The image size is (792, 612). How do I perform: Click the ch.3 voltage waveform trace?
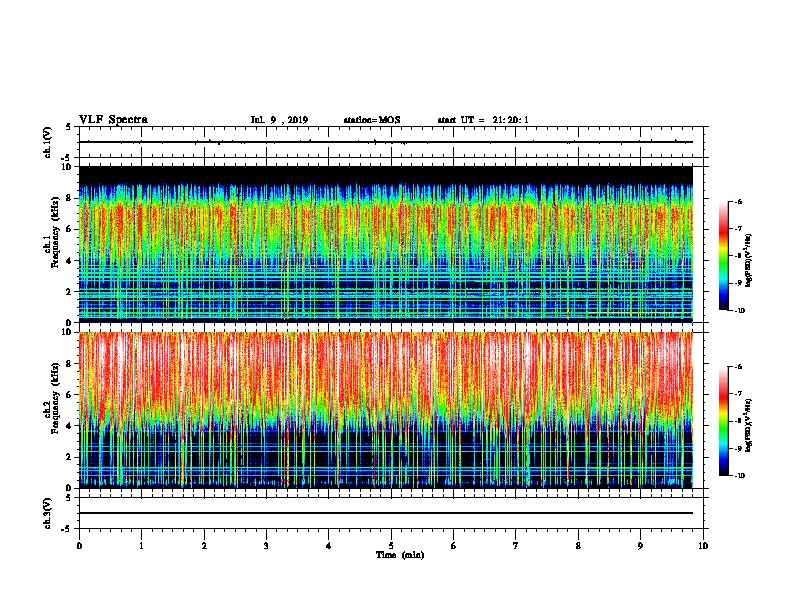(x=386, y=513)
